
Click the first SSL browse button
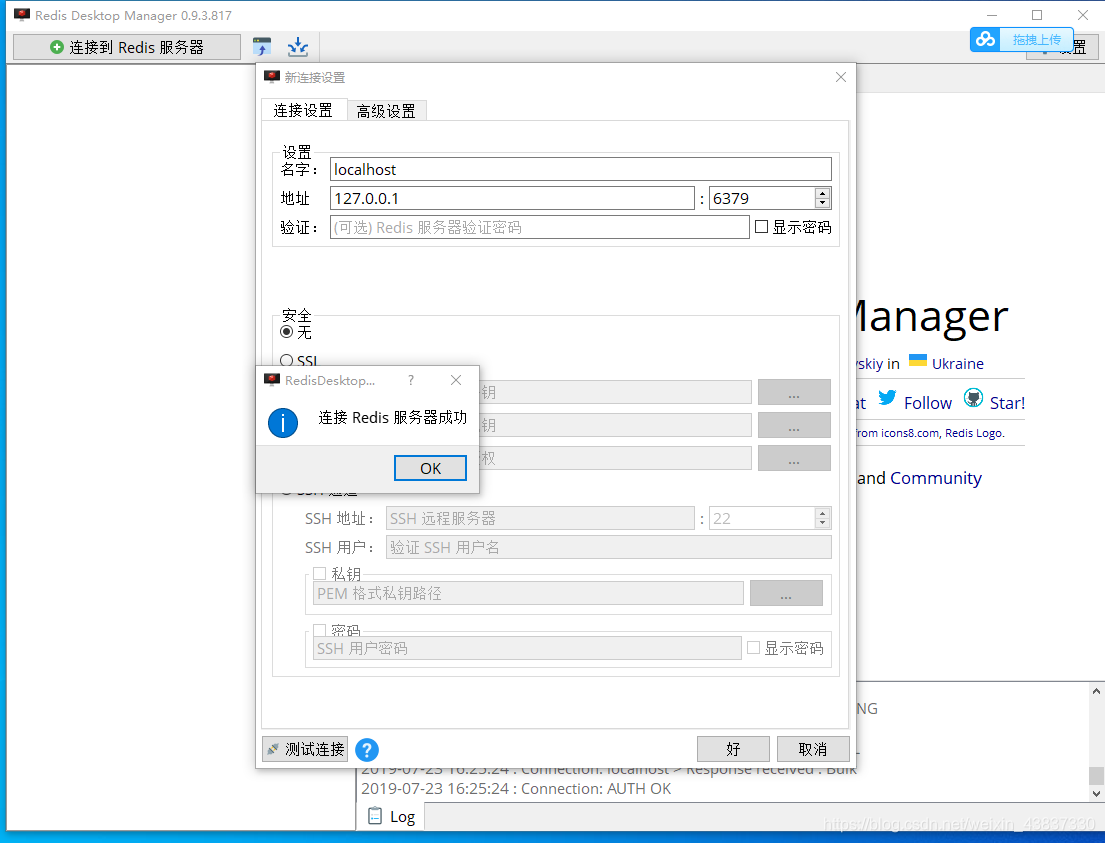[794, 392]
